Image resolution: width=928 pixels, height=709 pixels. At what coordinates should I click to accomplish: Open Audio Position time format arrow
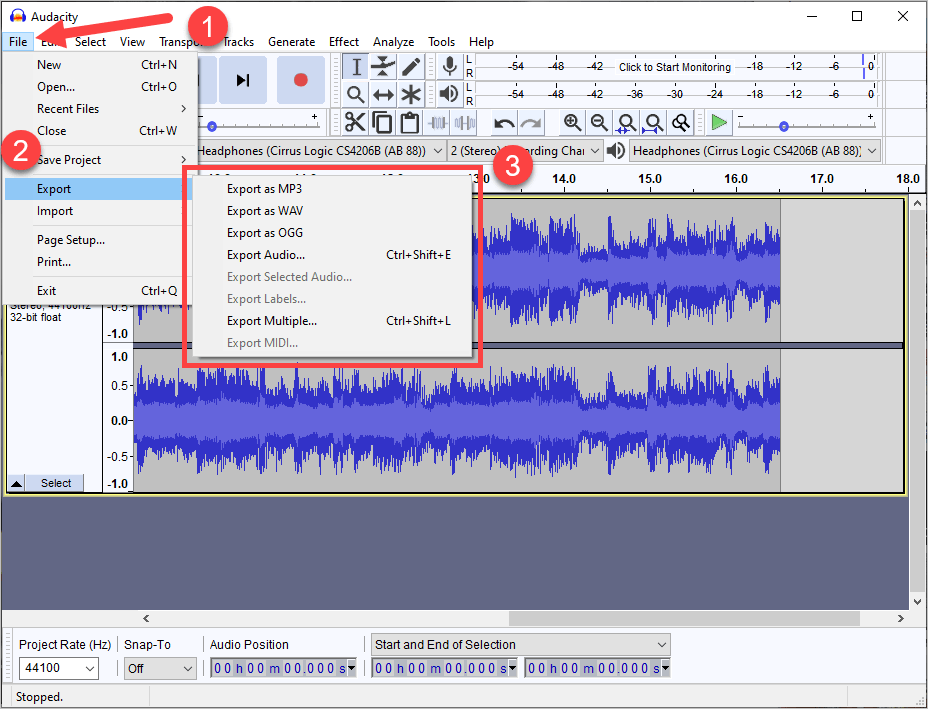352,668
